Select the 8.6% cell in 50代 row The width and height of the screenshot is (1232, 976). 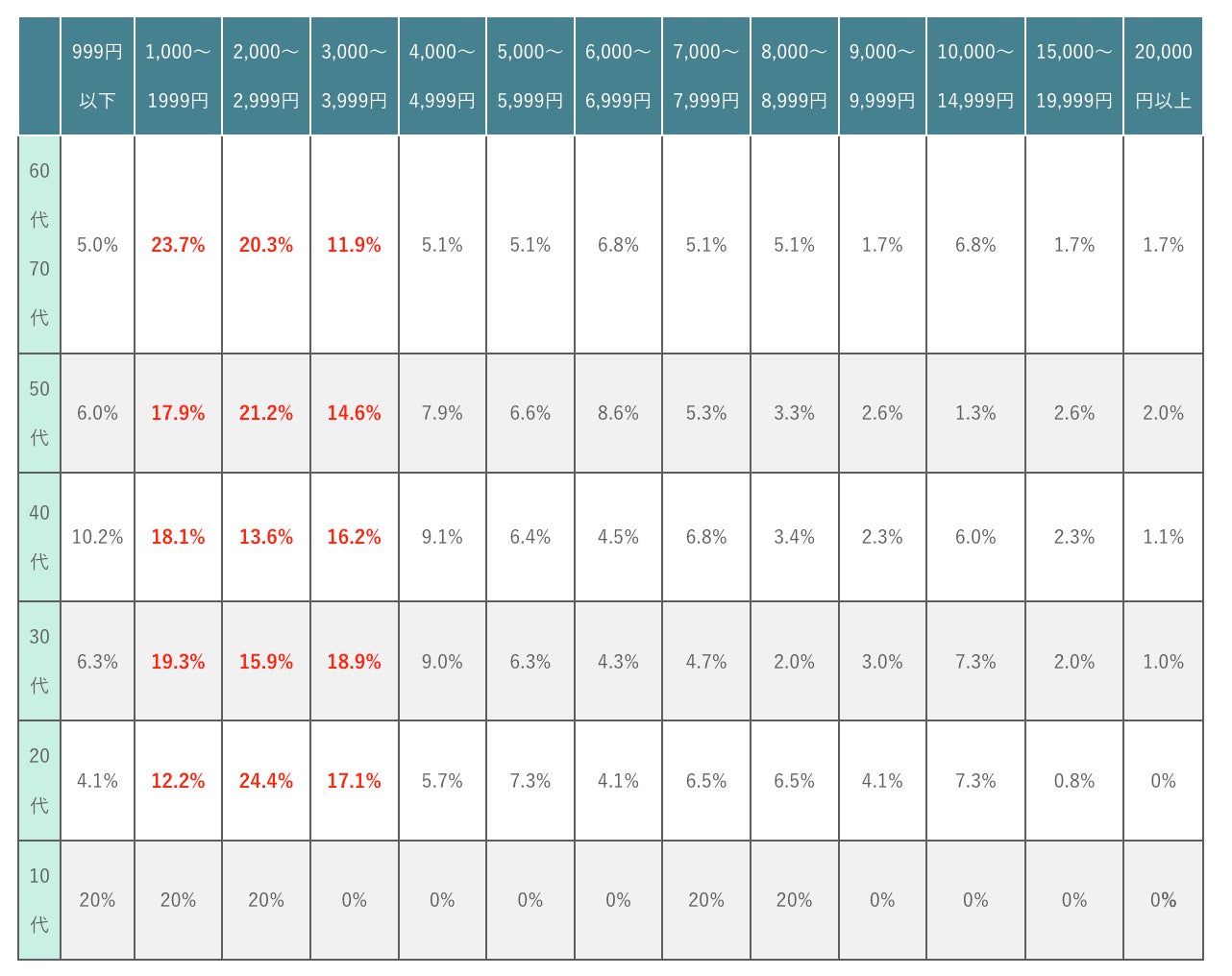point(618,413)
